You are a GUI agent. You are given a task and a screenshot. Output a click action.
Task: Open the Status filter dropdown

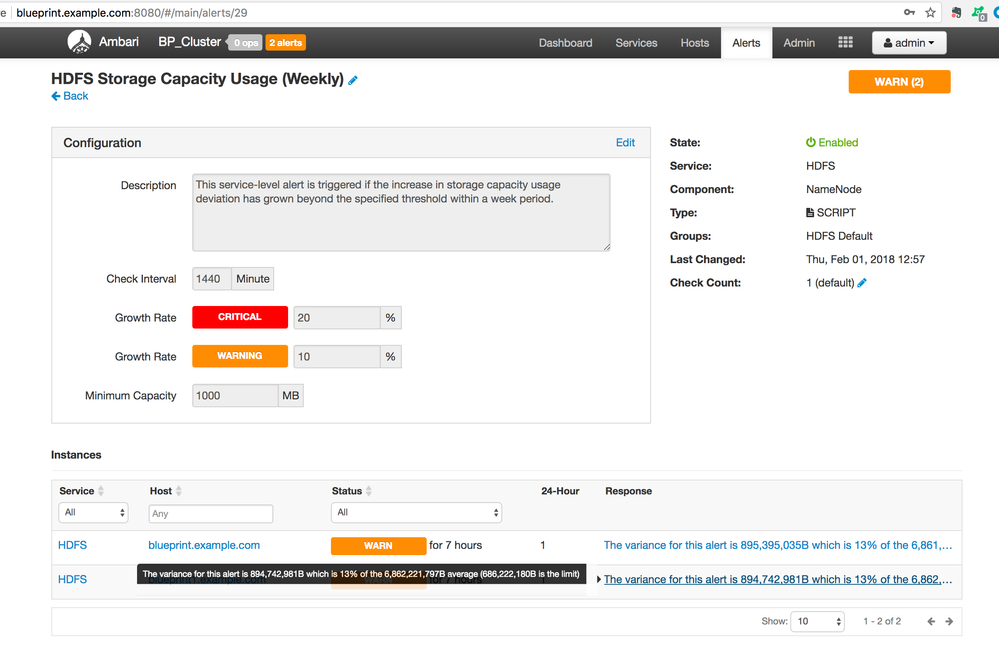(x=416, y=513)
